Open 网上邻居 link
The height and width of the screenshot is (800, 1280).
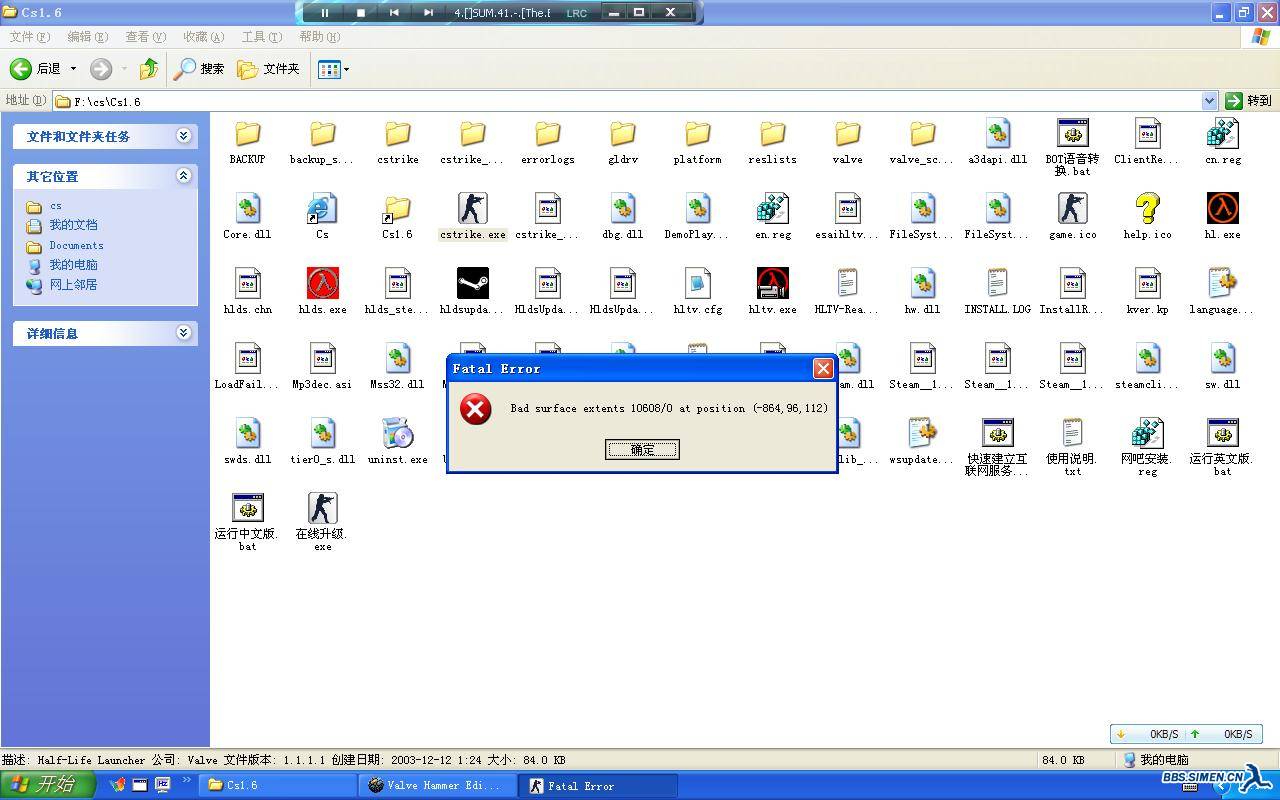tap(73, 285)
